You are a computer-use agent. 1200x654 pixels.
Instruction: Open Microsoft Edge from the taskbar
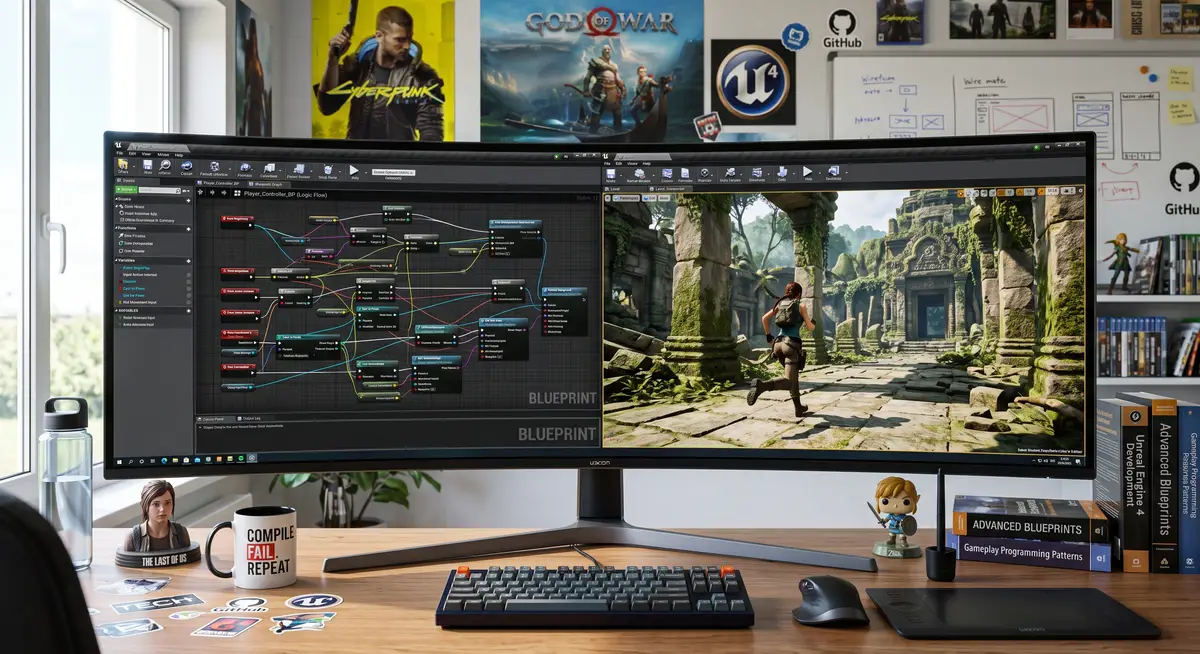coord(164,460)
